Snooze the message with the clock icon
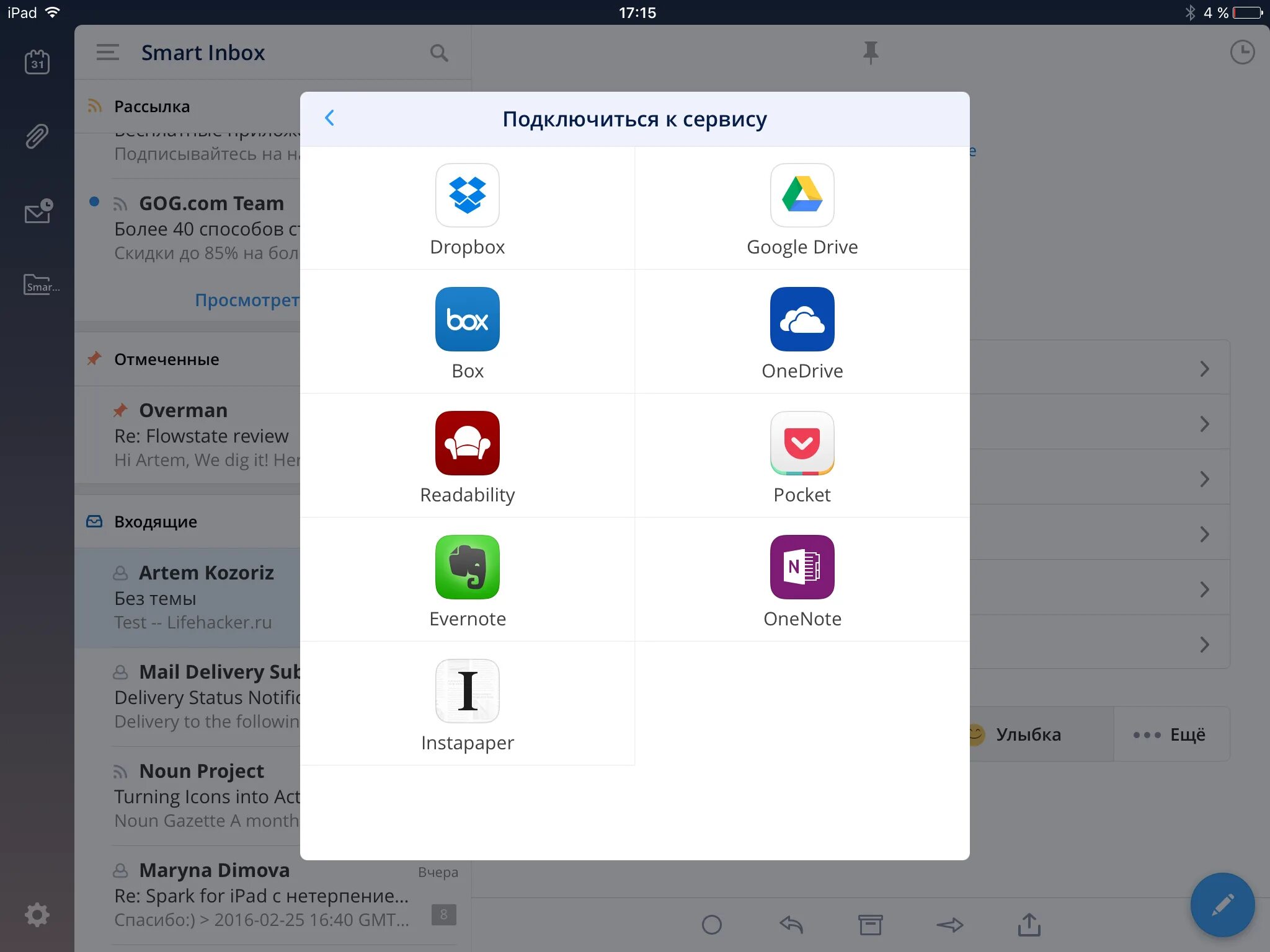 click(x=1242, y=53)
